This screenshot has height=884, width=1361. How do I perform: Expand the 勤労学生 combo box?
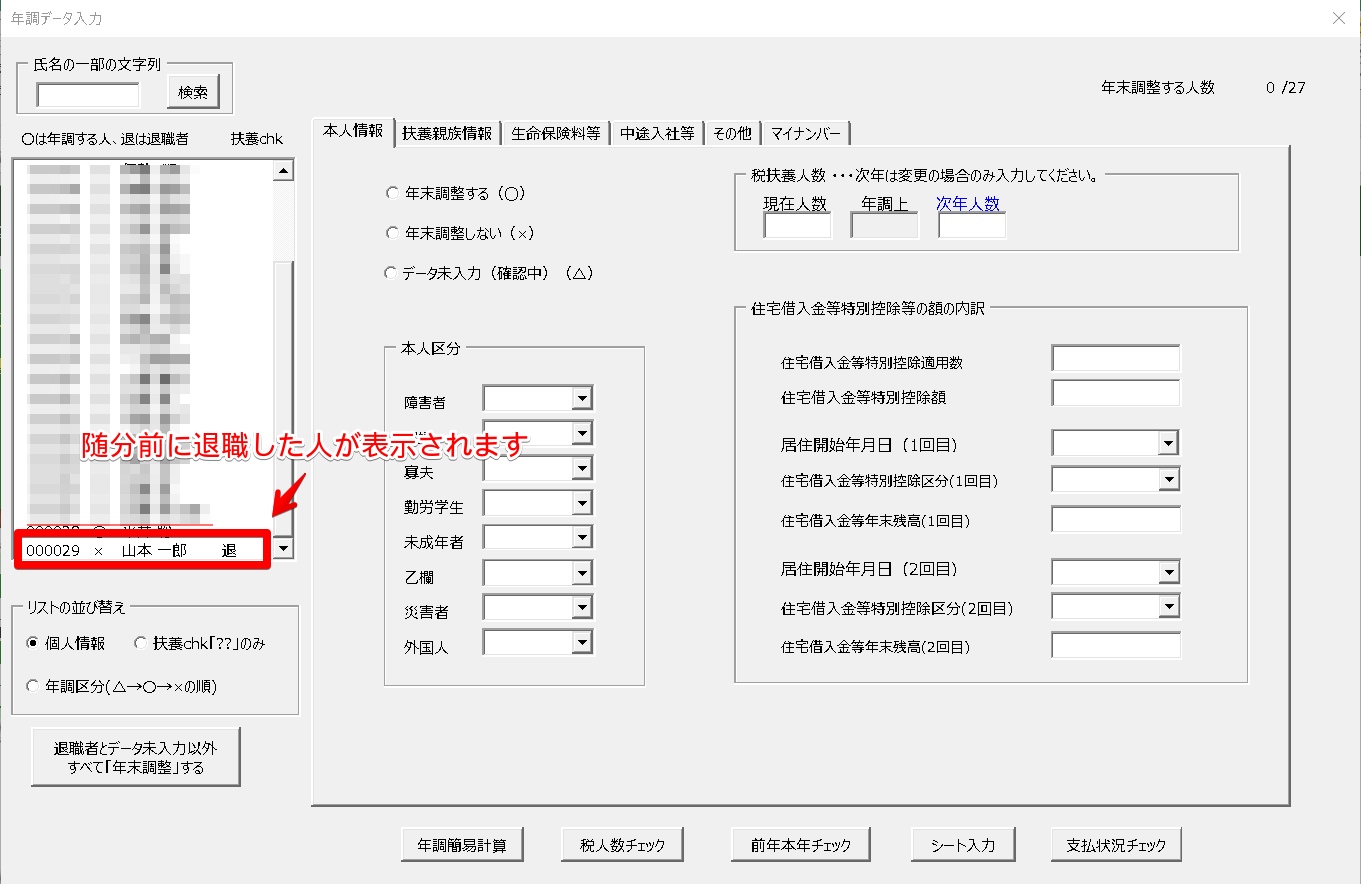[582, 503]
